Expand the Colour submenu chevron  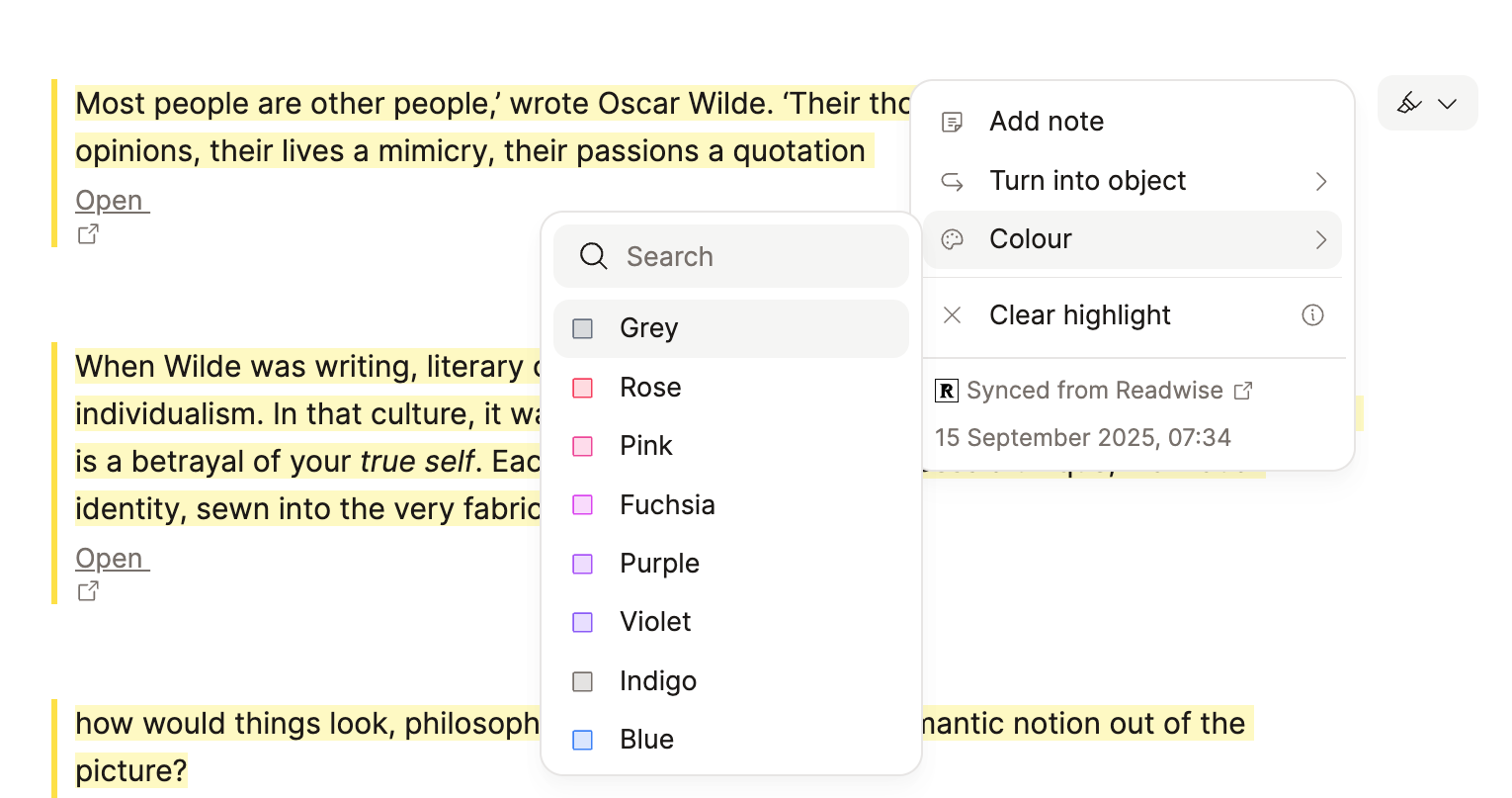pyautogui.click(x=1321, y=239)
